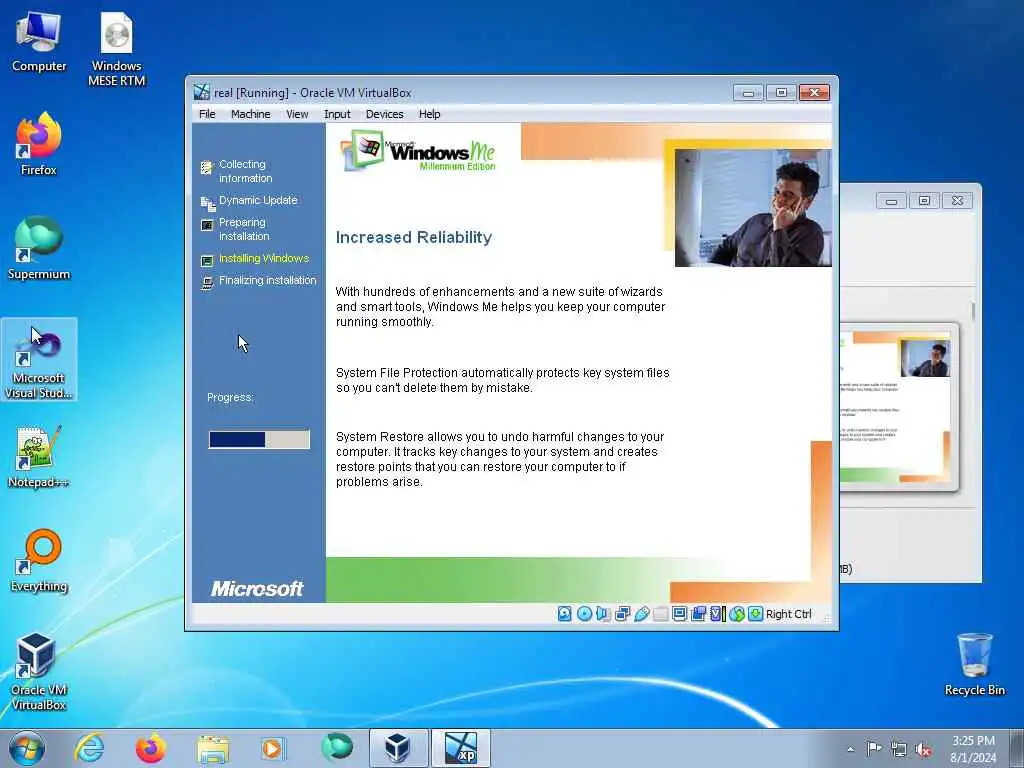Open Internet Explorer from the taskbar
This screenshot has width=1024, height=768.
[88, 748]
